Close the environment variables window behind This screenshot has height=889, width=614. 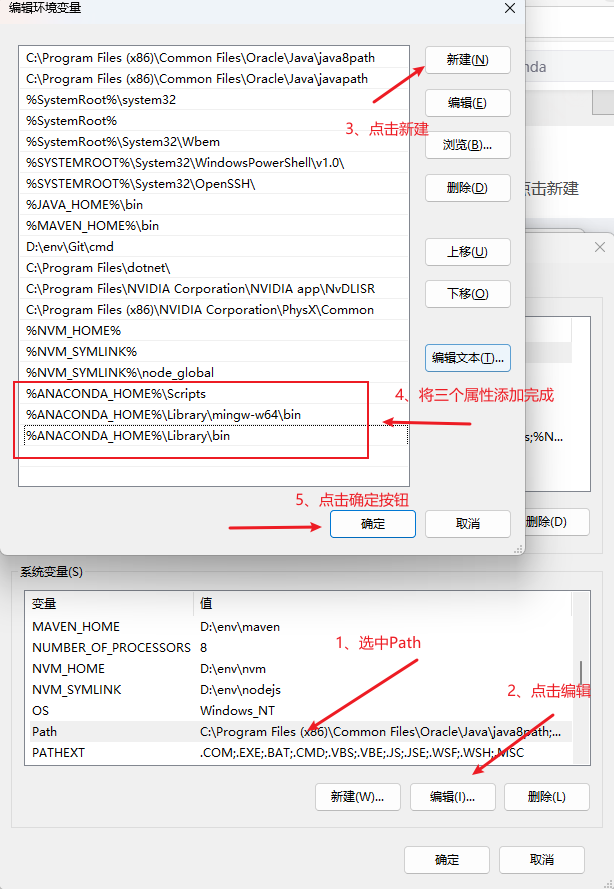click(x=600, y=247)
